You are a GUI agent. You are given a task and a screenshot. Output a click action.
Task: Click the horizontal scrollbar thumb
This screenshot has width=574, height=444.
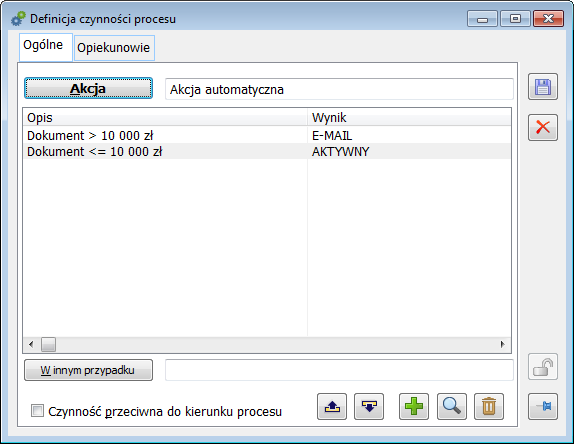pyautogui.click(x=48, y=344)
